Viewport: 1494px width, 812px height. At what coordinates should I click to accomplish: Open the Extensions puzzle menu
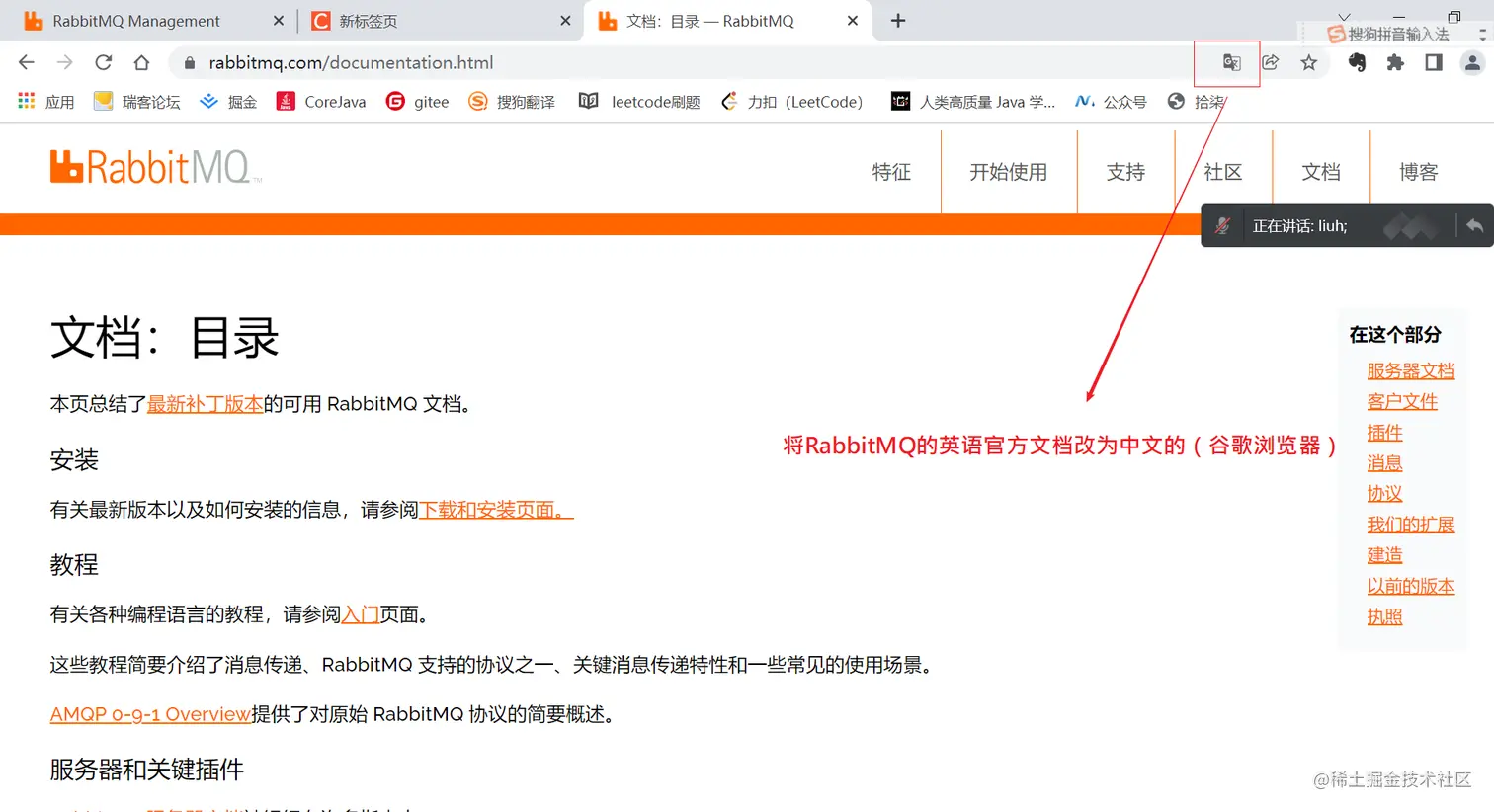pyautogui.click(x=1395, y=62)
